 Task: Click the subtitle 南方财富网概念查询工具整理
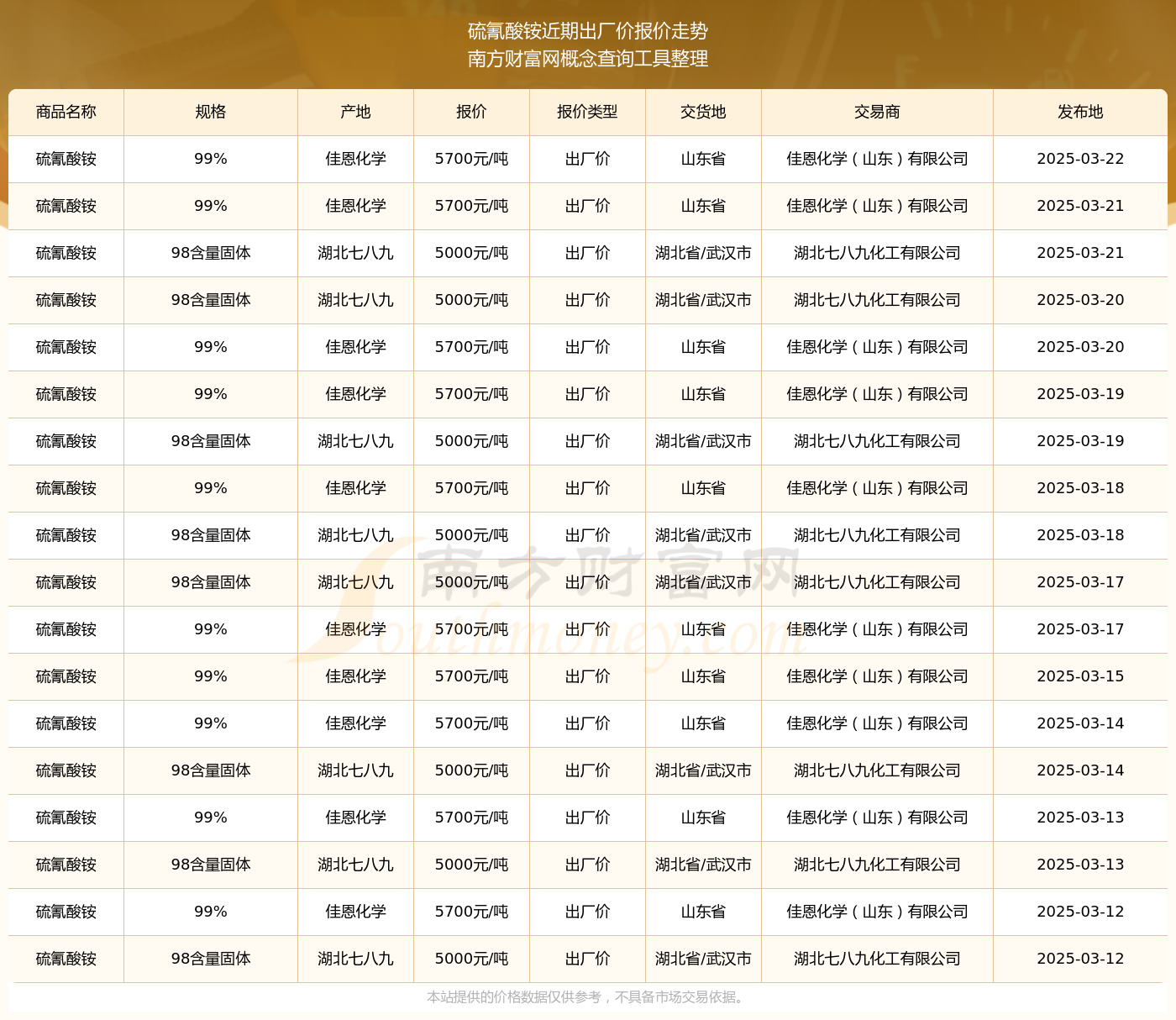pos(588,59)
